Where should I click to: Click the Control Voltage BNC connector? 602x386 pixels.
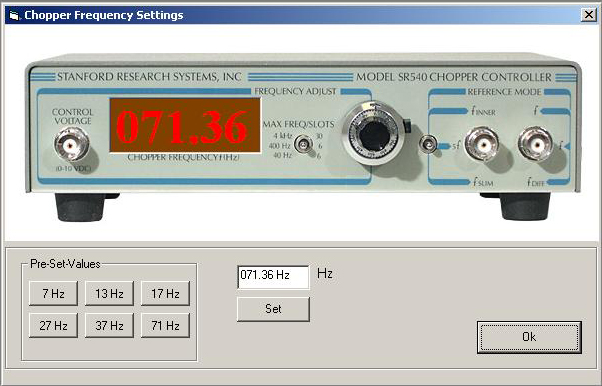72,144
